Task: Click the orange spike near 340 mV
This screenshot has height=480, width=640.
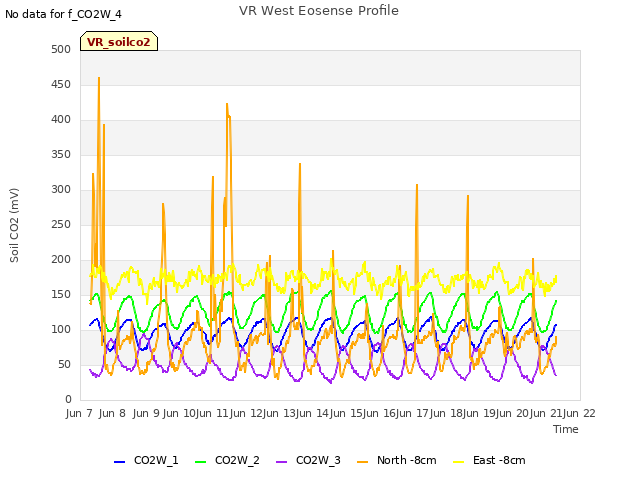Action: click(x=300, y=164)
